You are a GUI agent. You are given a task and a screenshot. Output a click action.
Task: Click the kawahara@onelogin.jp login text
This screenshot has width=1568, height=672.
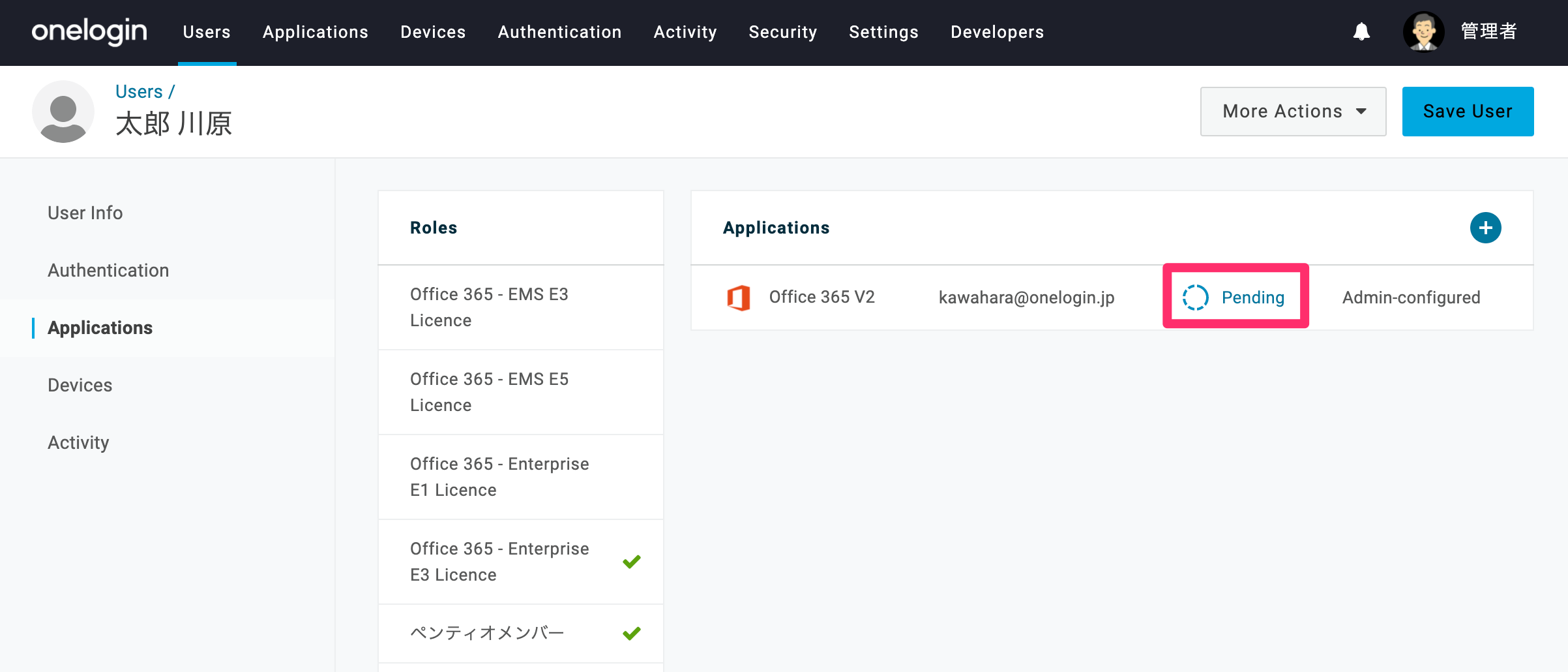coord(1026,298)
